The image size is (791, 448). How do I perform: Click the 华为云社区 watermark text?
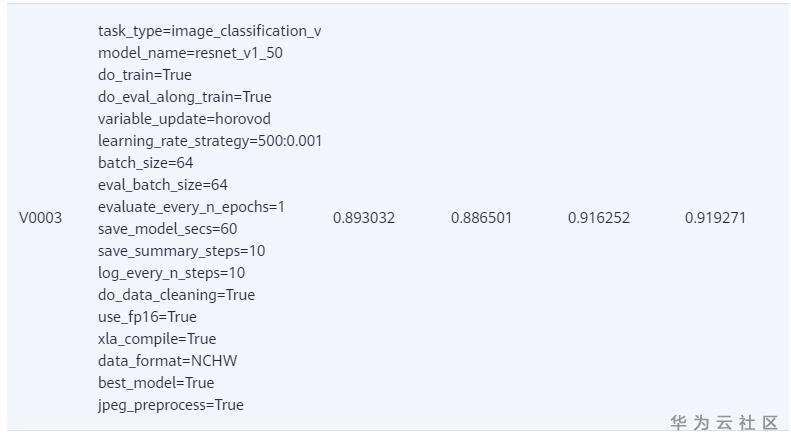tap(724, 423)
